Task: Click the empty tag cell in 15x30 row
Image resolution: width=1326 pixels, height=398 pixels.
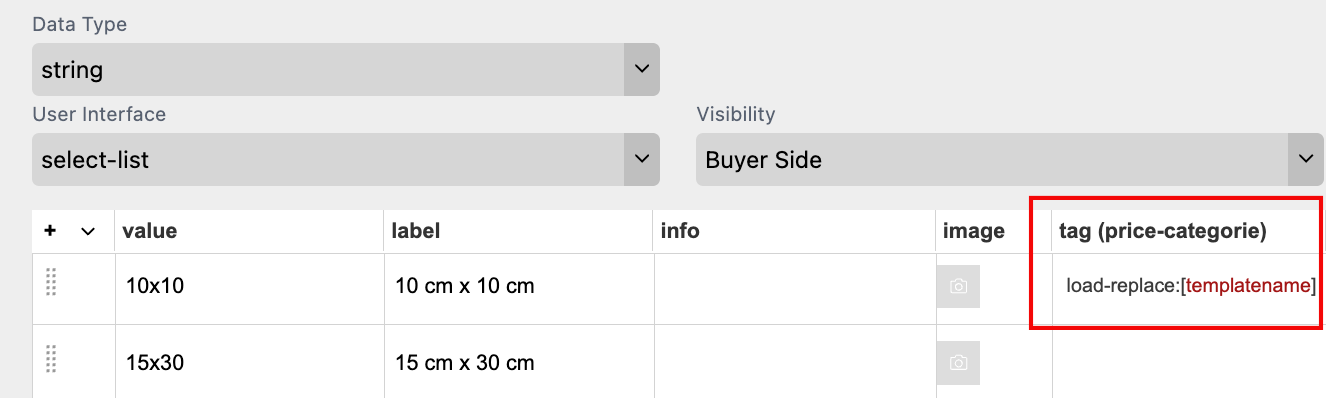Action: 1189,362
